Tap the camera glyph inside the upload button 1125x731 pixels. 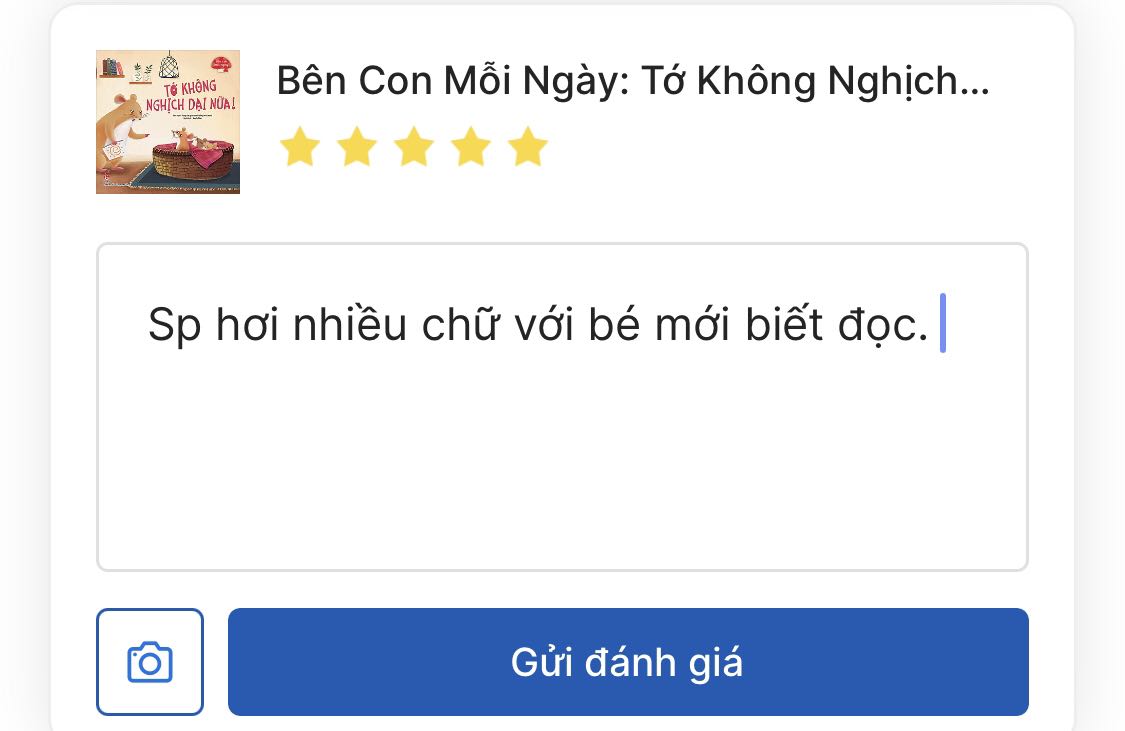[150, 661]
